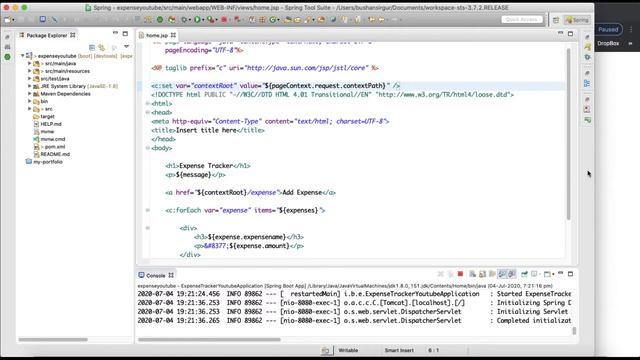Expand the src/main/resources folder
The image size is (640, 360).
click(29, 71)
